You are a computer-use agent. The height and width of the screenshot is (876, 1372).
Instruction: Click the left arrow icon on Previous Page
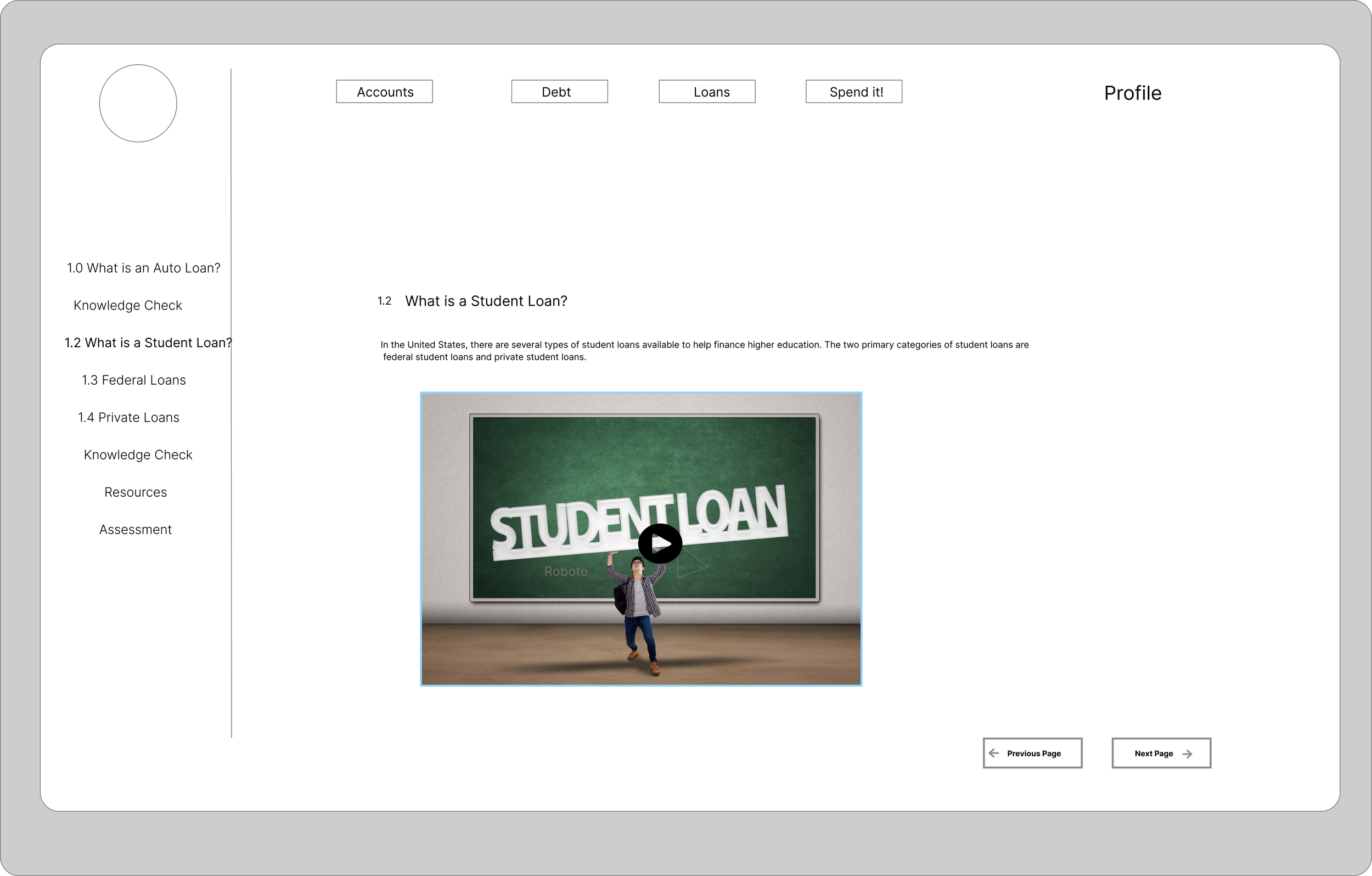click(994, 753)
